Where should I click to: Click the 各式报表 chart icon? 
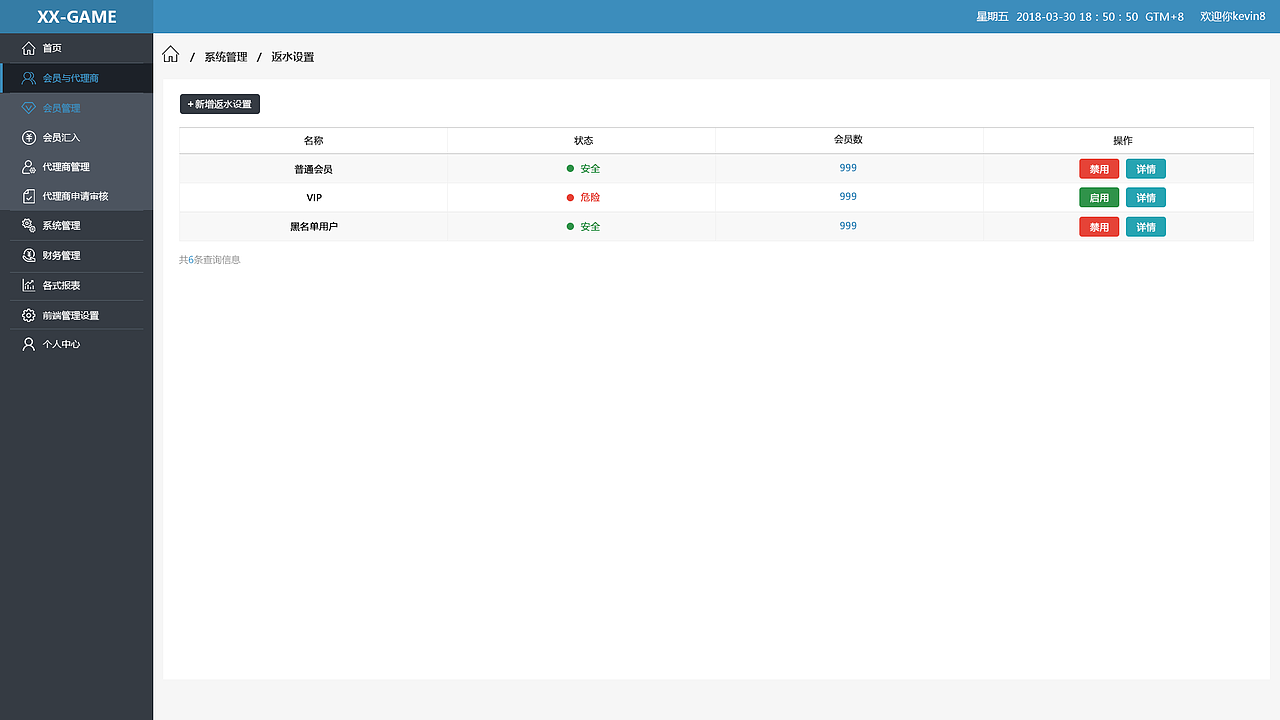tap(29, 285)
